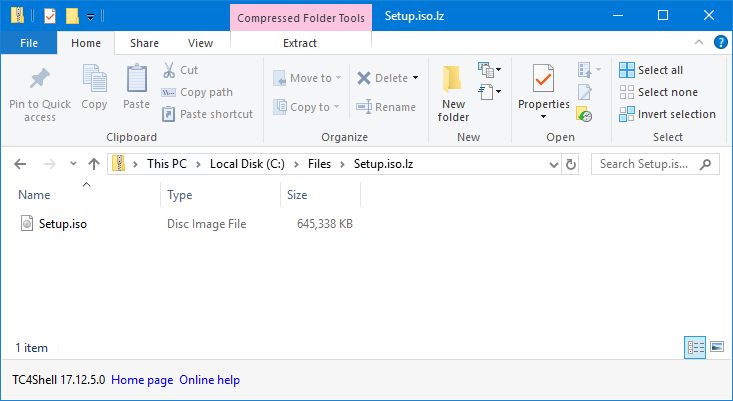This screenshot has width=733, height=401.
Task: Click Select none
Action: tap(658, 92)
